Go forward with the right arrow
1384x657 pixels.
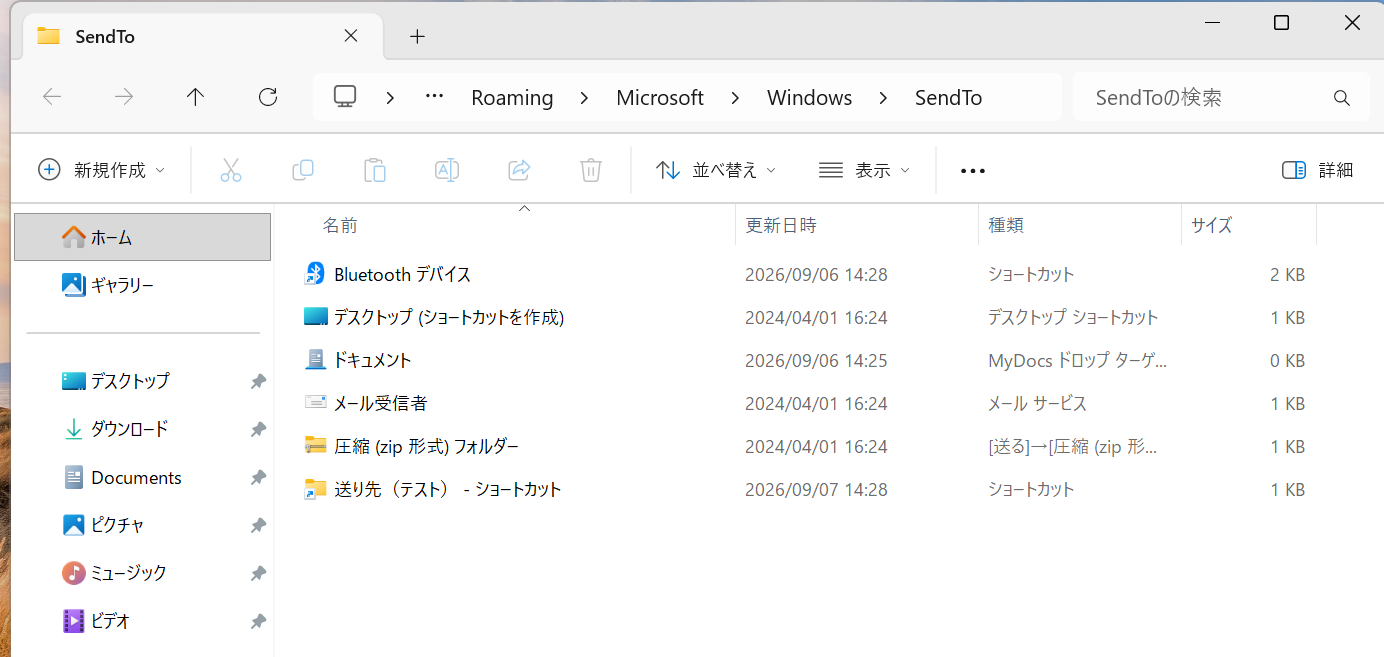pos(124,97)
